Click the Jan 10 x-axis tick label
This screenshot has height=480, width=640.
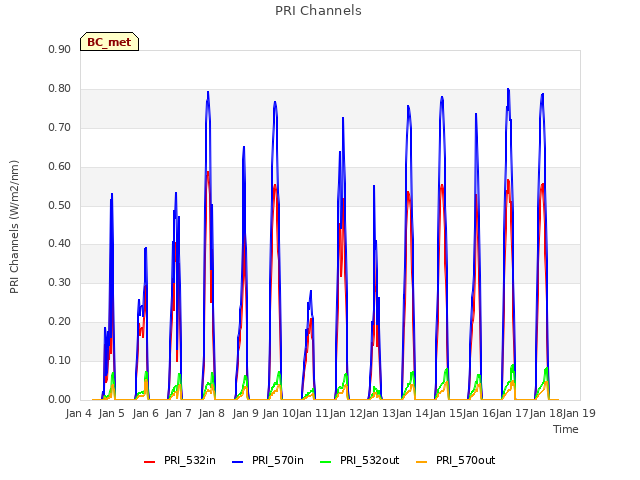point(279,413)
